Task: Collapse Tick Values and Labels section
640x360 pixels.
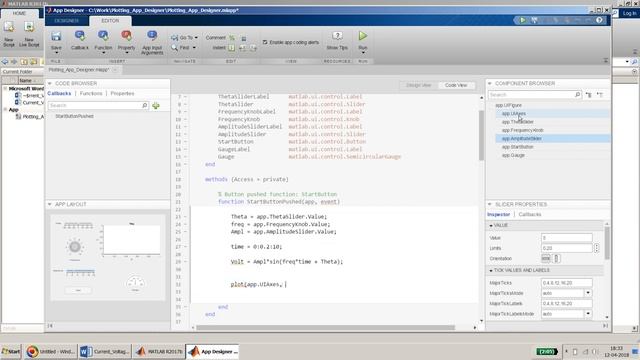Action: coord(491,270)
